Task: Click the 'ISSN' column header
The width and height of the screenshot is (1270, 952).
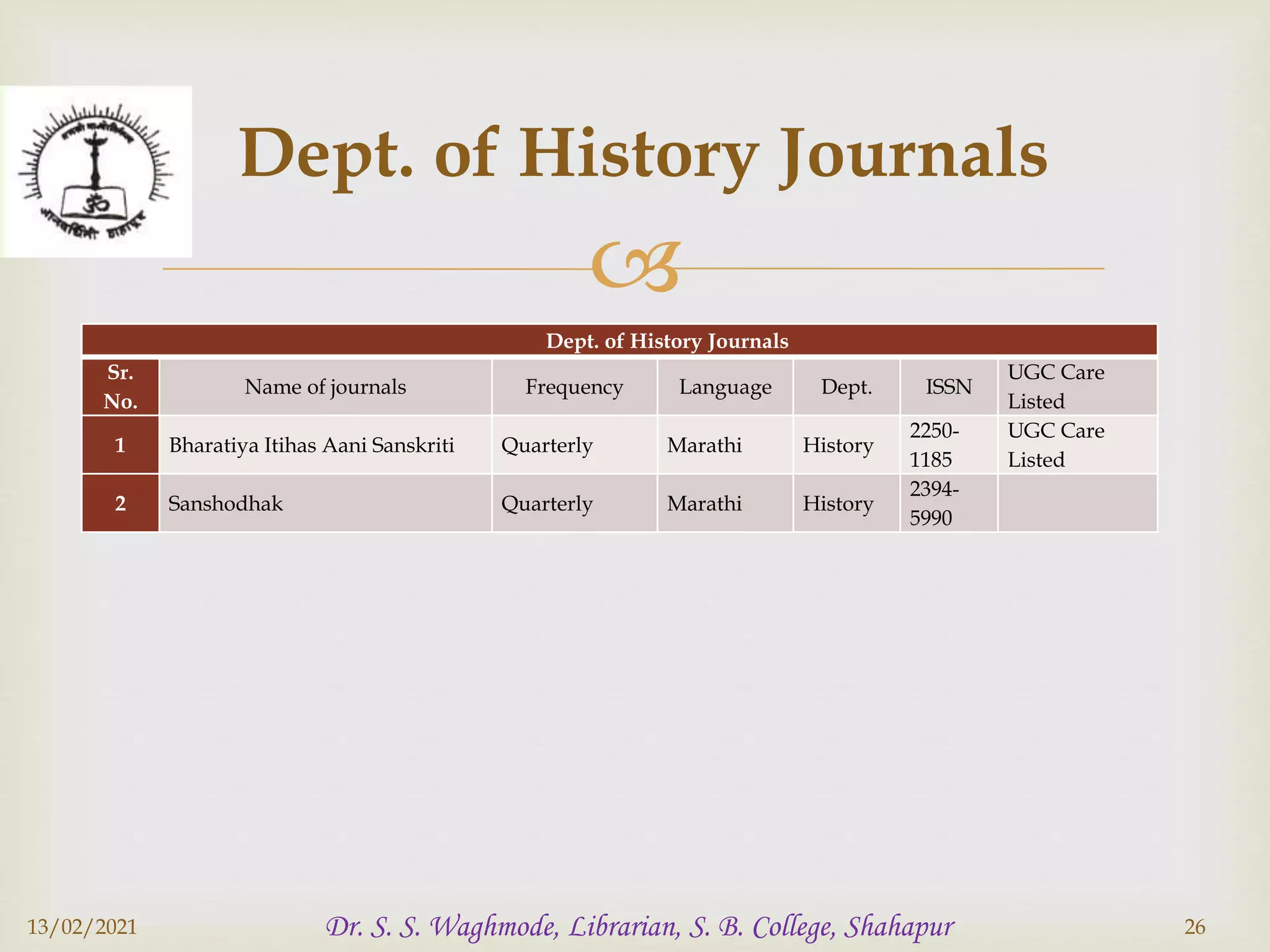Action: click(948, 387)
